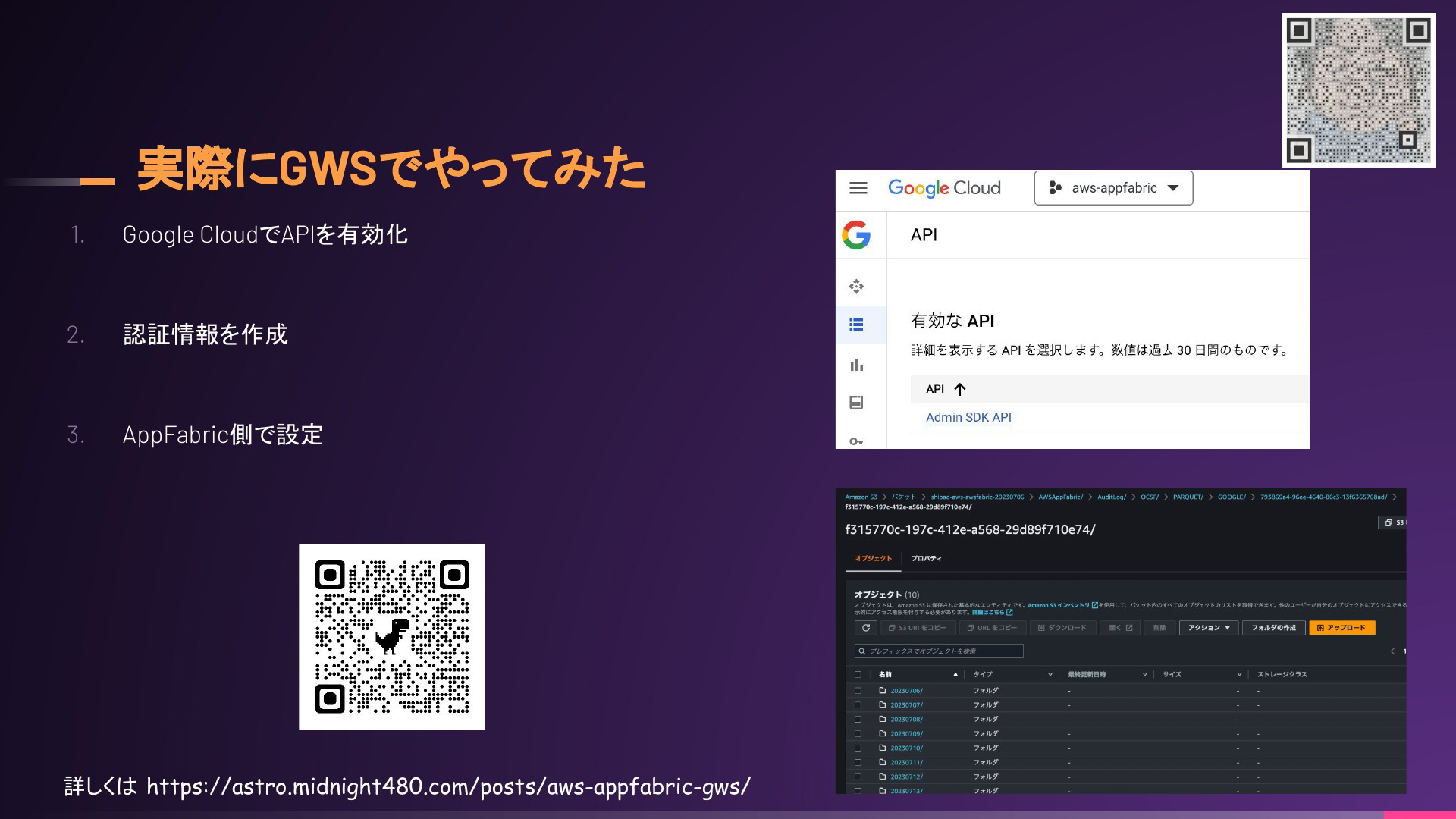Sort by the API column arrow
1456x819 pixels.
click(x=959, y=389)
